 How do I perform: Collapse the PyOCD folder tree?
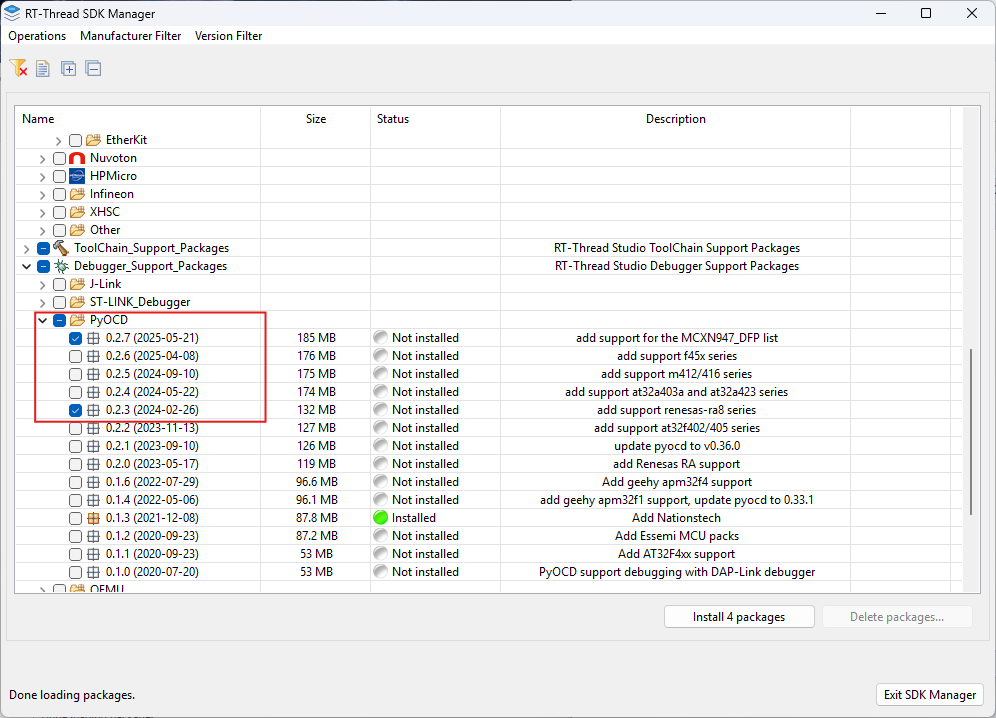[42, 320]
